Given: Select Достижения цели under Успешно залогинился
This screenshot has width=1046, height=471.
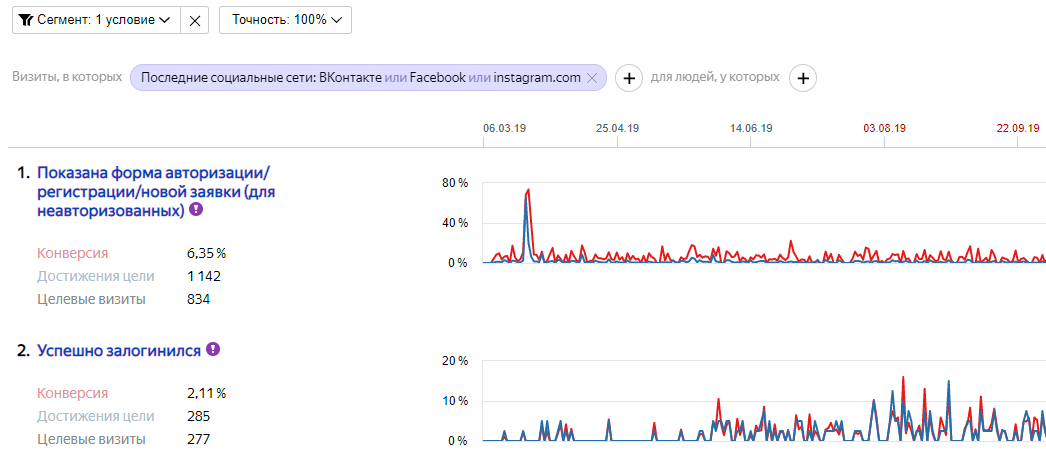Looking at the screenshot, I should 95,416.
